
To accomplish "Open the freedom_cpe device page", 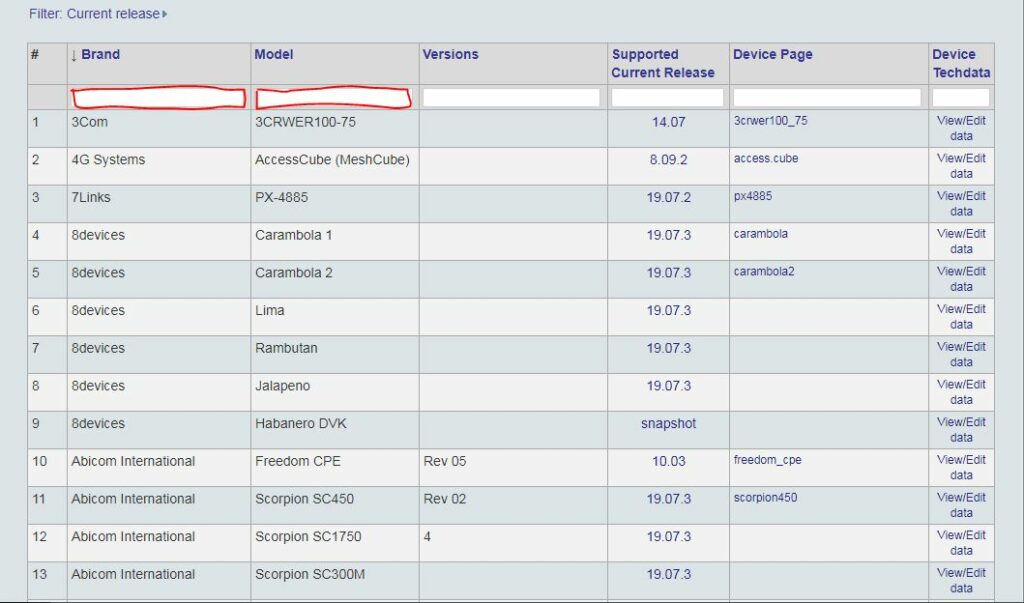I will [767, 460].
